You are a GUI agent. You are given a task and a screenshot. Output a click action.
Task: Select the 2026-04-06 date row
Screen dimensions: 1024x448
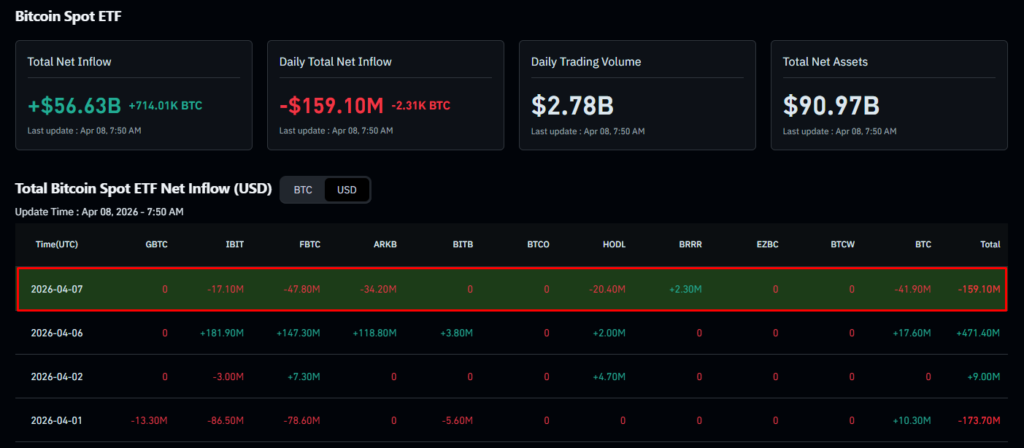point(512,333)
